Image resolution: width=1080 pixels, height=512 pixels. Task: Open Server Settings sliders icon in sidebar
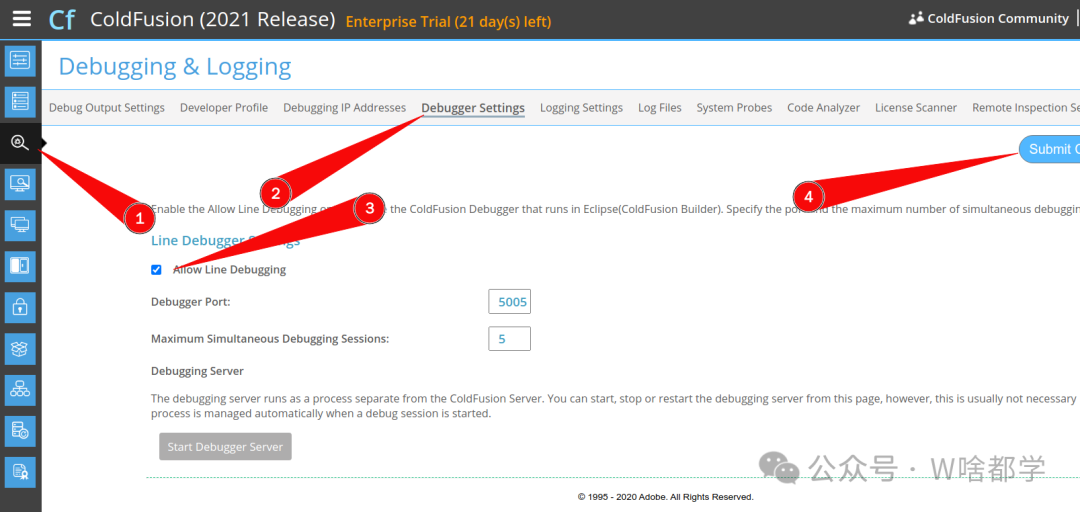pos(20,60)
